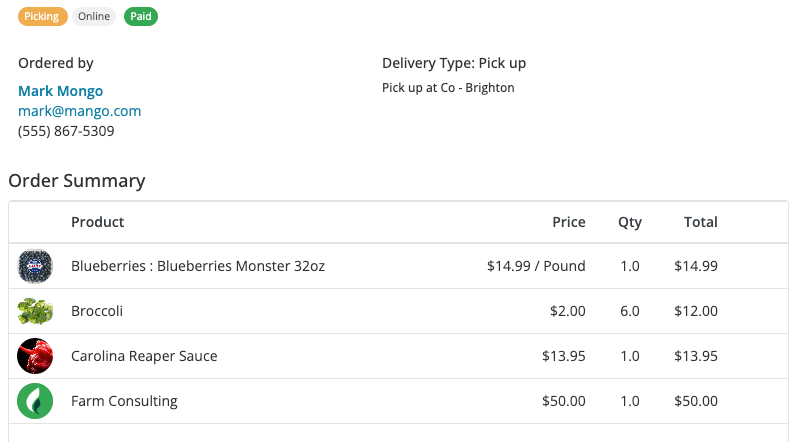The height and width of the screenshot is (442, 800).
Task: Select the Blueberries Monster 32oz product name
Action: 198,266
